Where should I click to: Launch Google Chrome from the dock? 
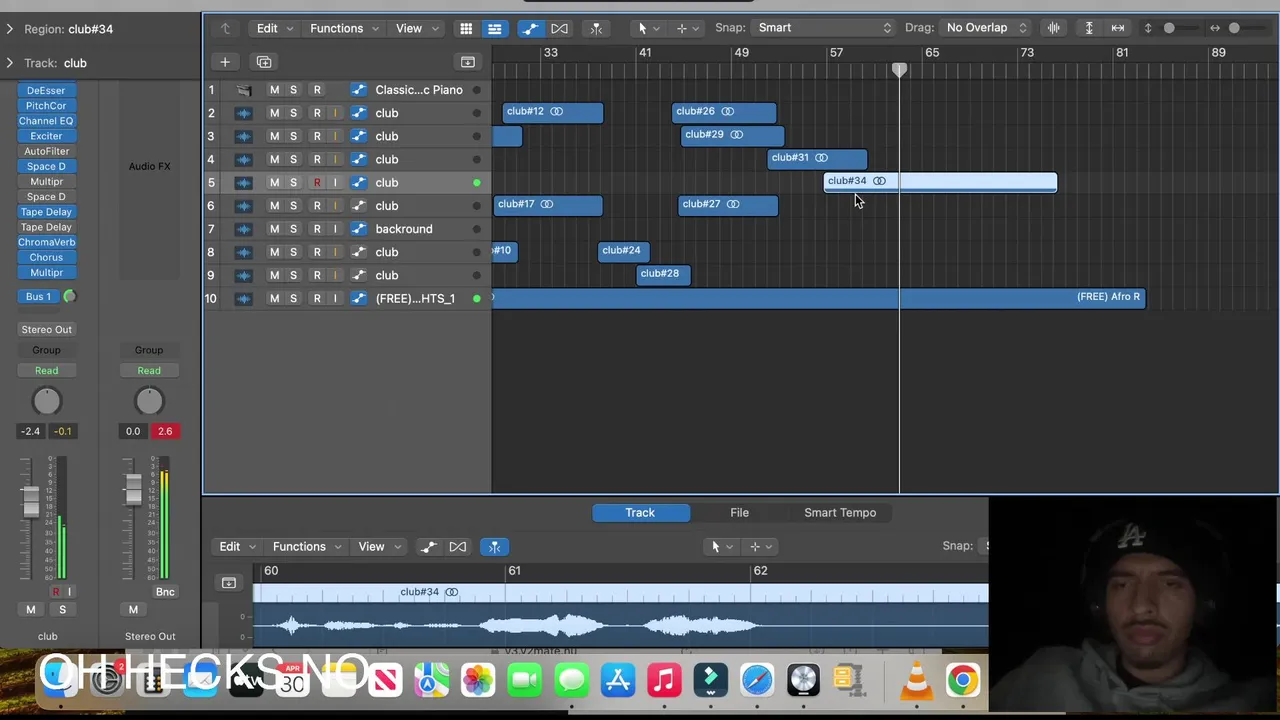[962, 681]
